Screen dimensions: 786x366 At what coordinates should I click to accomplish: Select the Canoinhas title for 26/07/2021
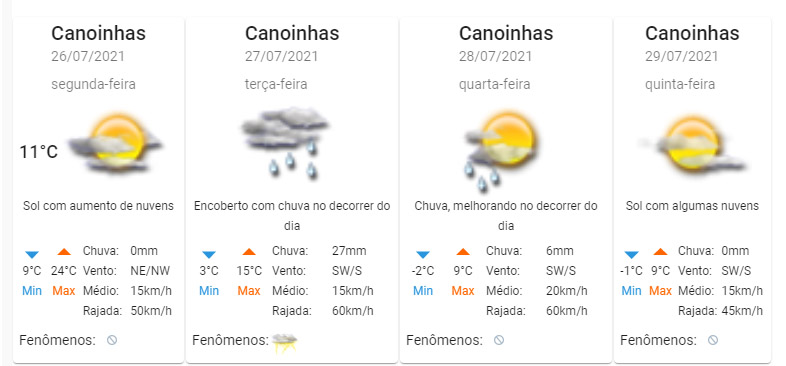98,34
